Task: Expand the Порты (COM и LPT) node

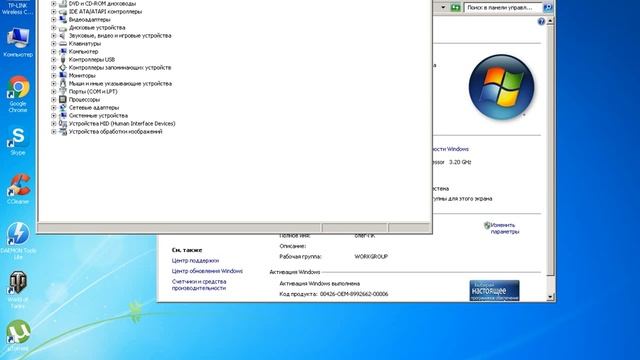Action: point(53,91)
